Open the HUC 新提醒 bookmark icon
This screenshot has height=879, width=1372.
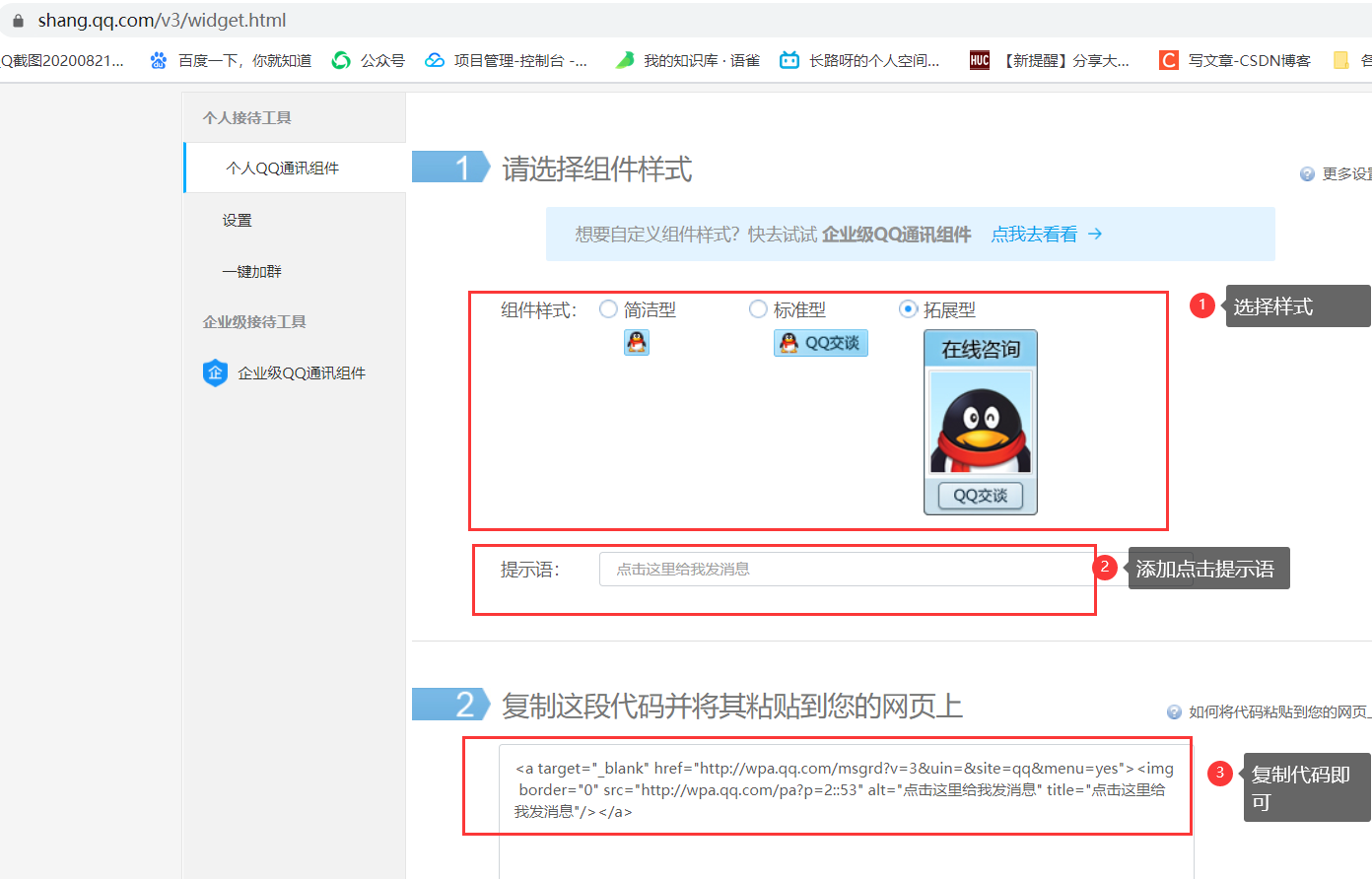coord(980,60)
